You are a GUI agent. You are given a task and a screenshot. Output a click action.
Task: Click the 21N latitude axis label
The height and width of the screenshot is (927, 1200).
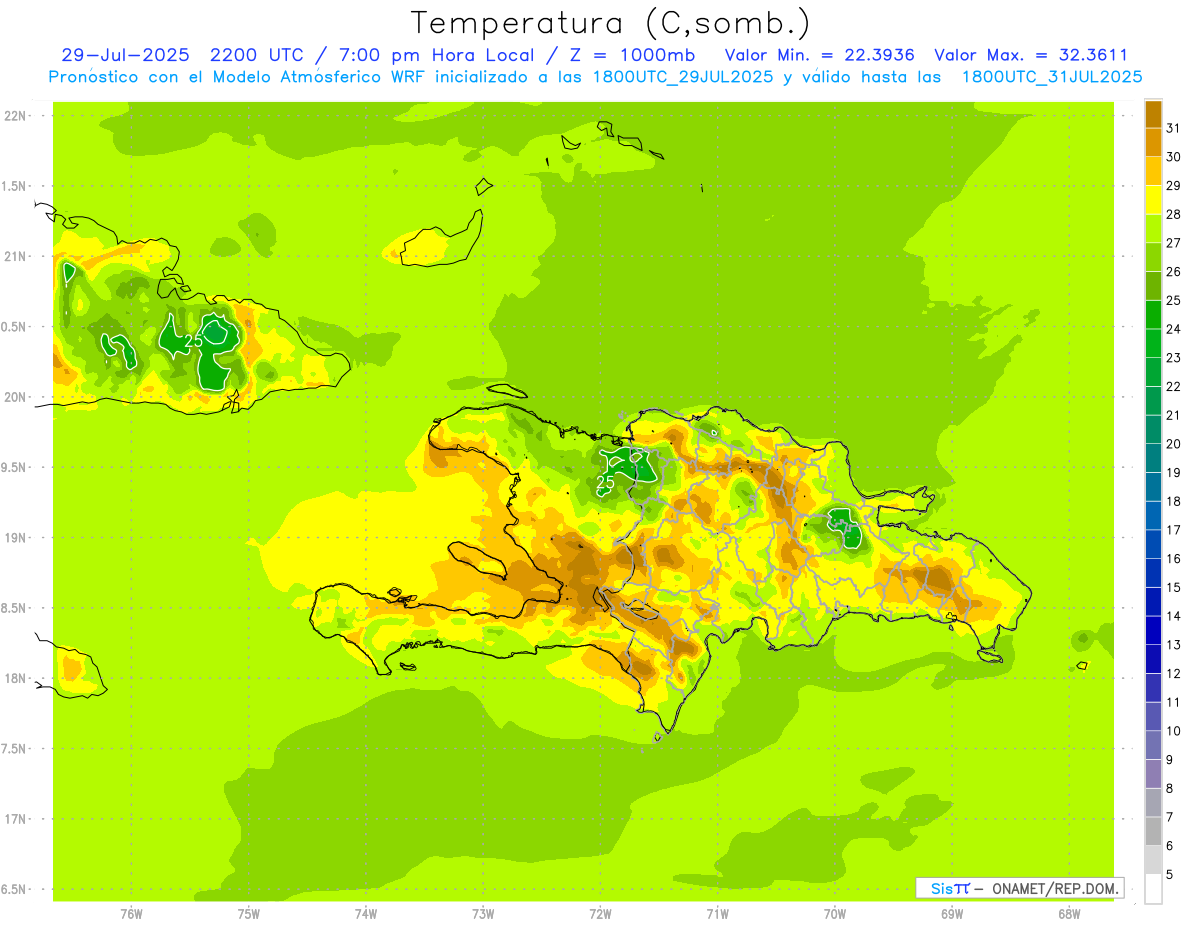tap(15, 256)
